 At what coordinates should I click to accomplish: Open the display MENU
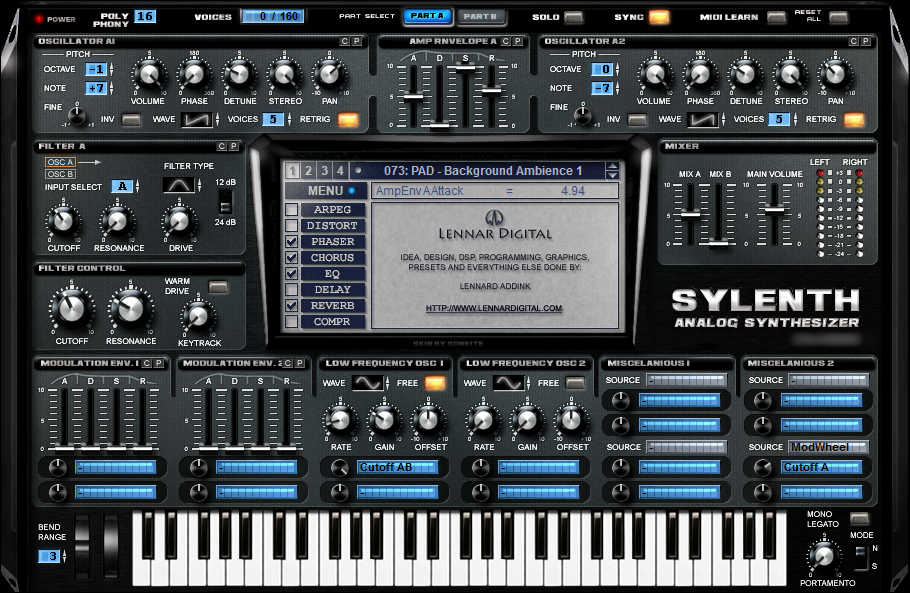pos(326,191)
